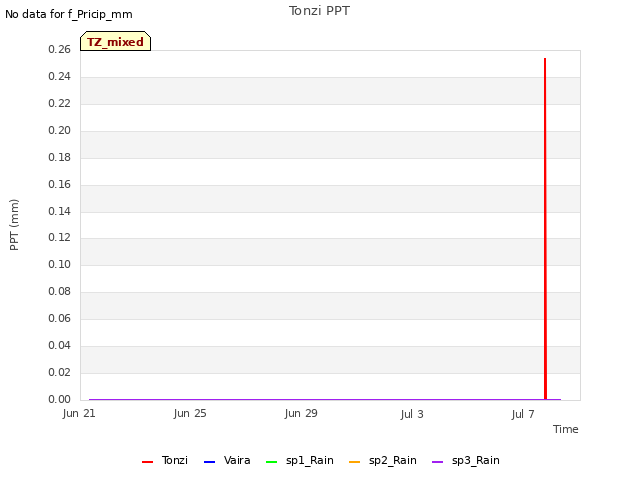Click the 0.12 y-axis tick label
Viewport: 640px width, 480px height.
60,237
